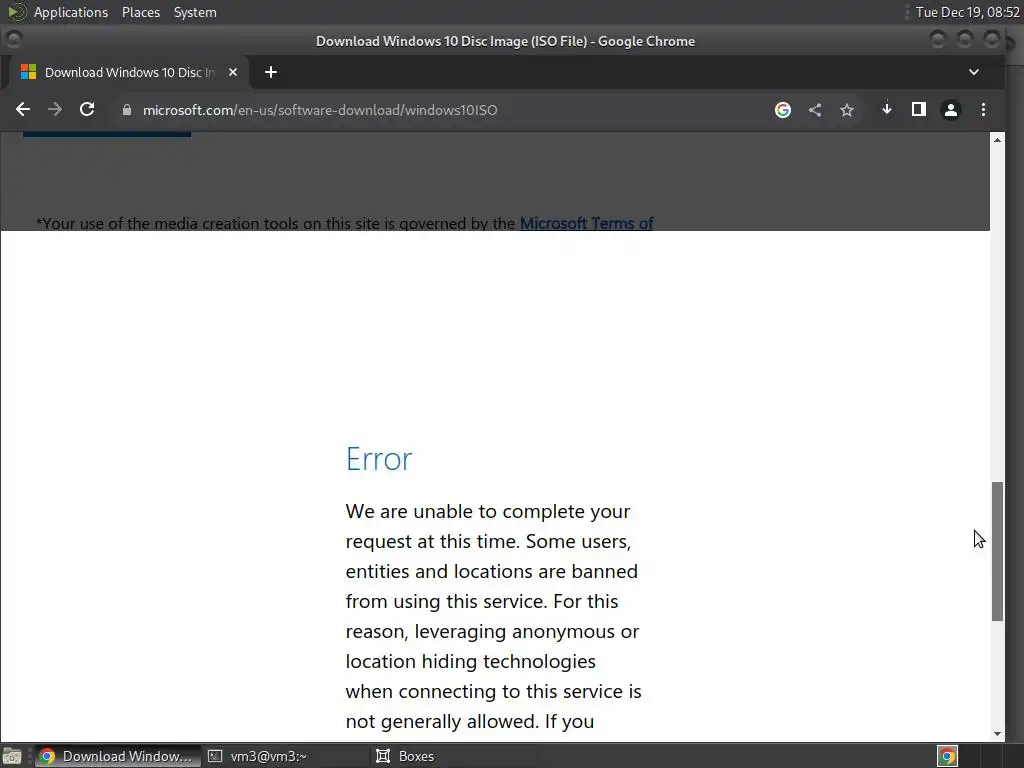Click the Chrome tray icon in bottom panel
The width and height of the screenshot is (1024, 768).
tap(947, 756)
